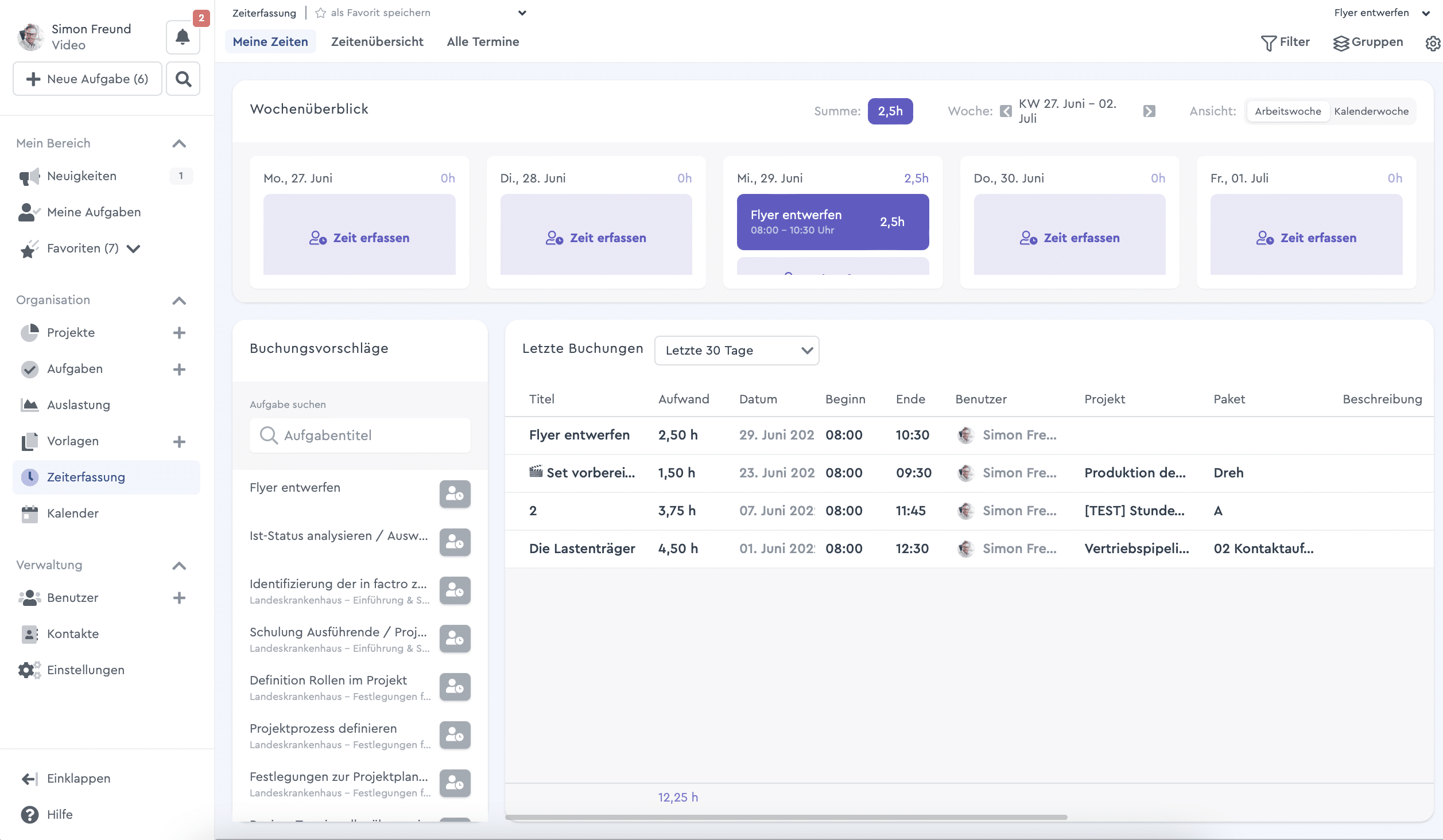
Task: Open Letzte 30 Tage dropdown
Action: 736,351
